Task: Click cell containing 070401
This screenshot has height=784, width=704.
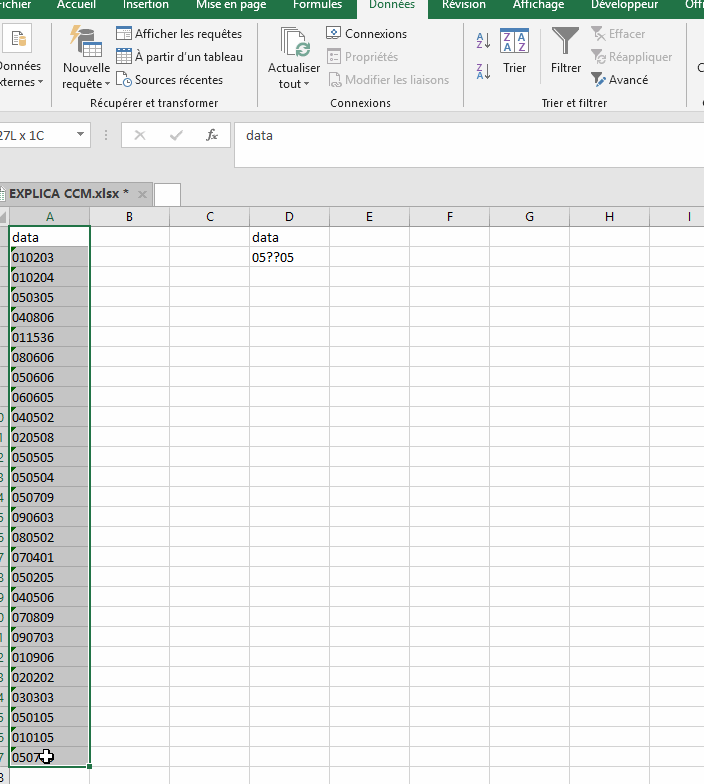Action: pyautogui.click(x=50, y=557)
